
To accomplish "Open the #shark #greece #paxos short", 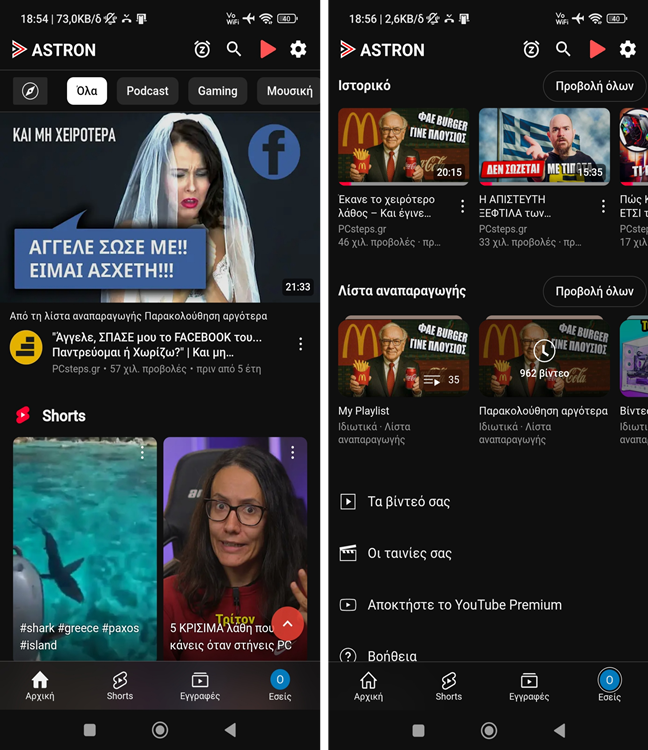I will 85,549.
